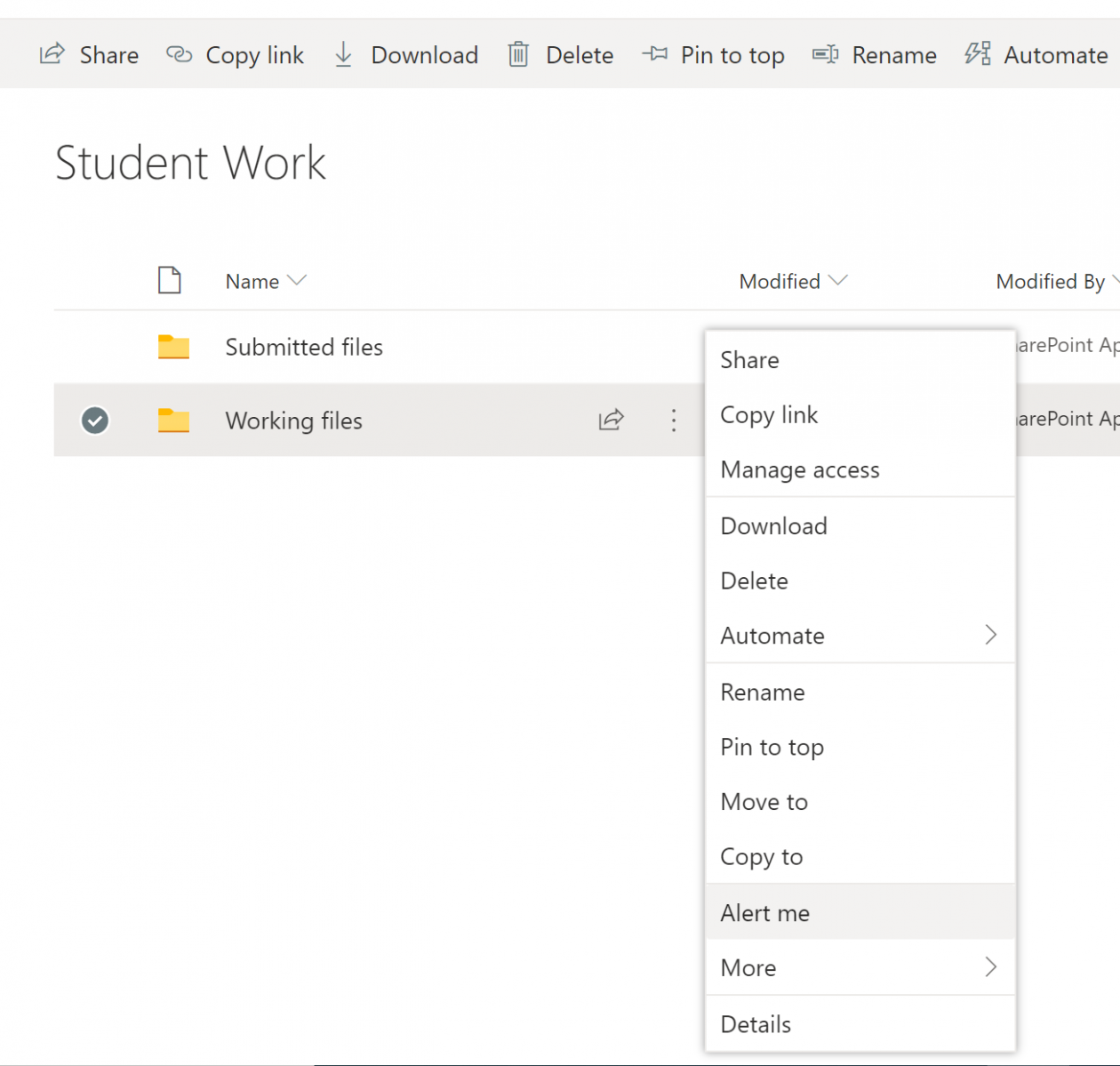Click the Download label in the toolbar
This screenshot has width=1120, height=1066.
(x=425, y=55)
